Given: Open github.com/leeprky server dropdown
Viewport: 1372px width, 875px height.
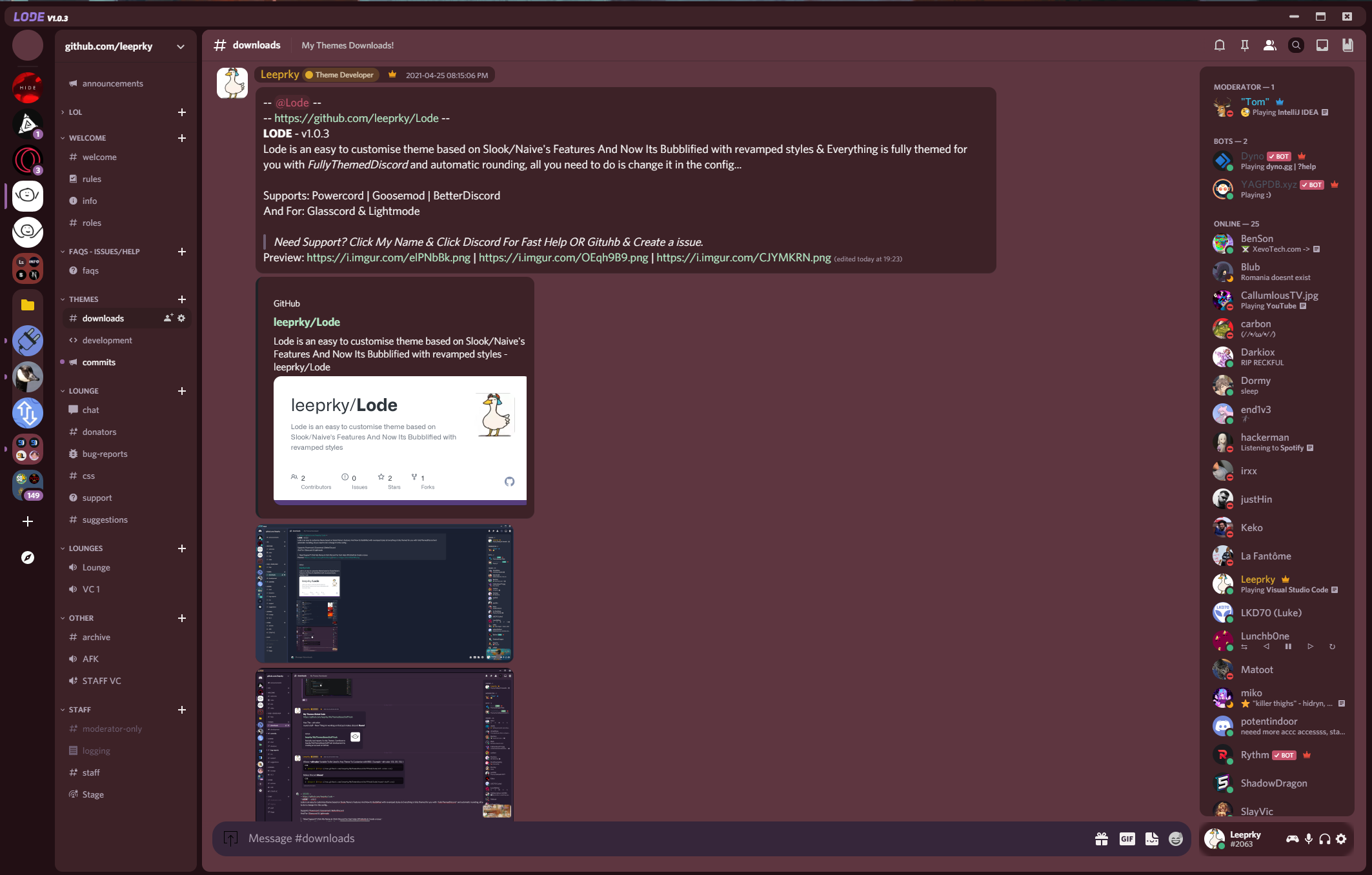Looking at the screenshot, I should [x=180, y=46].
